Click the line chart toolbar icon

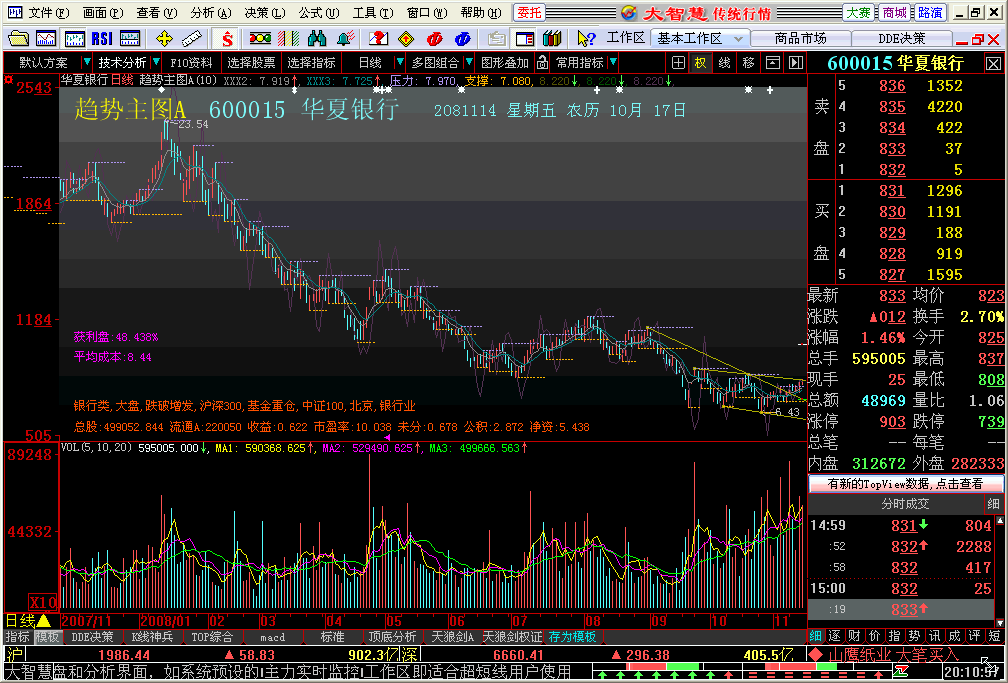coord(46,39)
